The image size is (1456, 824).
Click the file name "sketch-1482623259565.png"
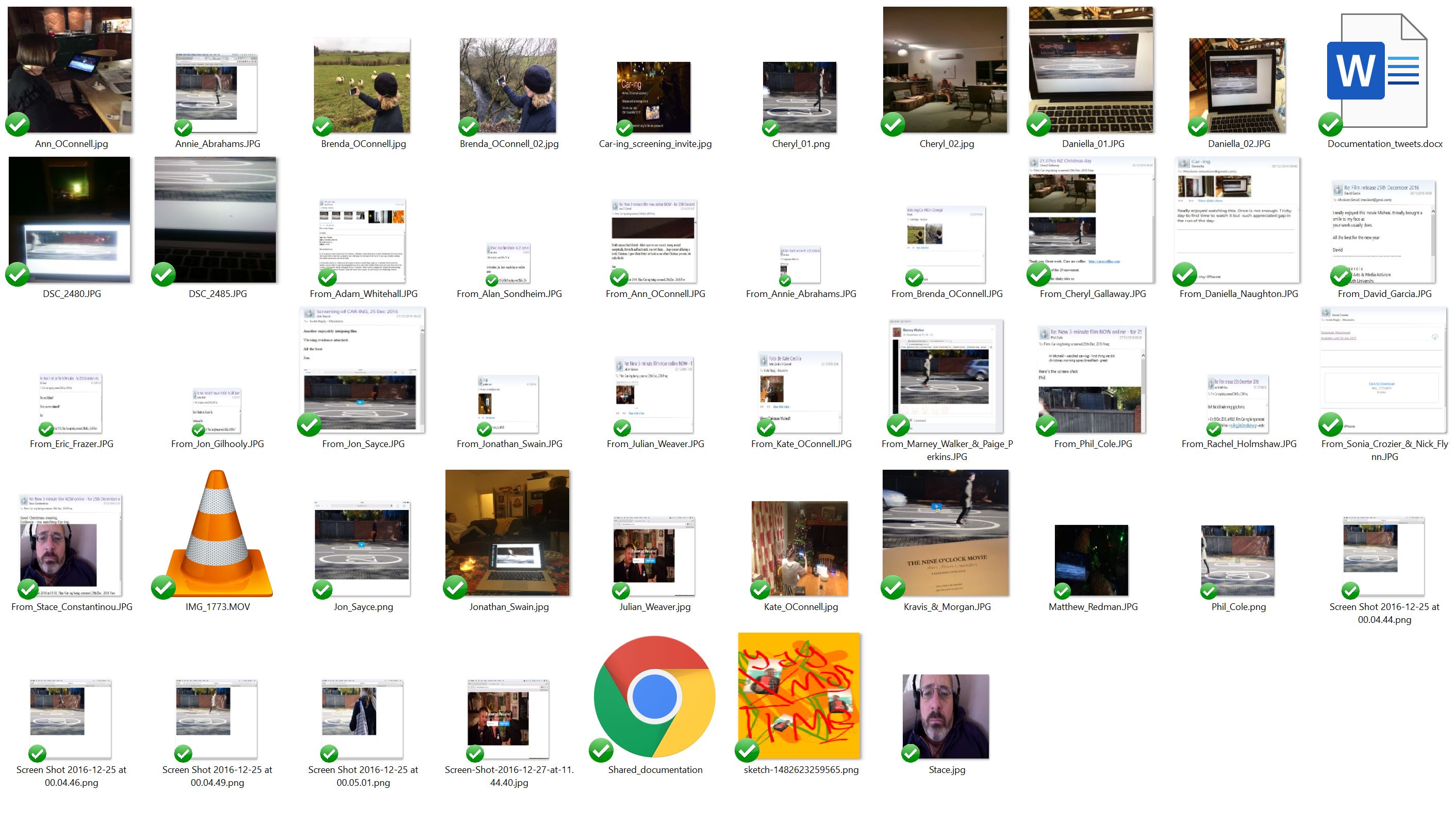(801, 770)
